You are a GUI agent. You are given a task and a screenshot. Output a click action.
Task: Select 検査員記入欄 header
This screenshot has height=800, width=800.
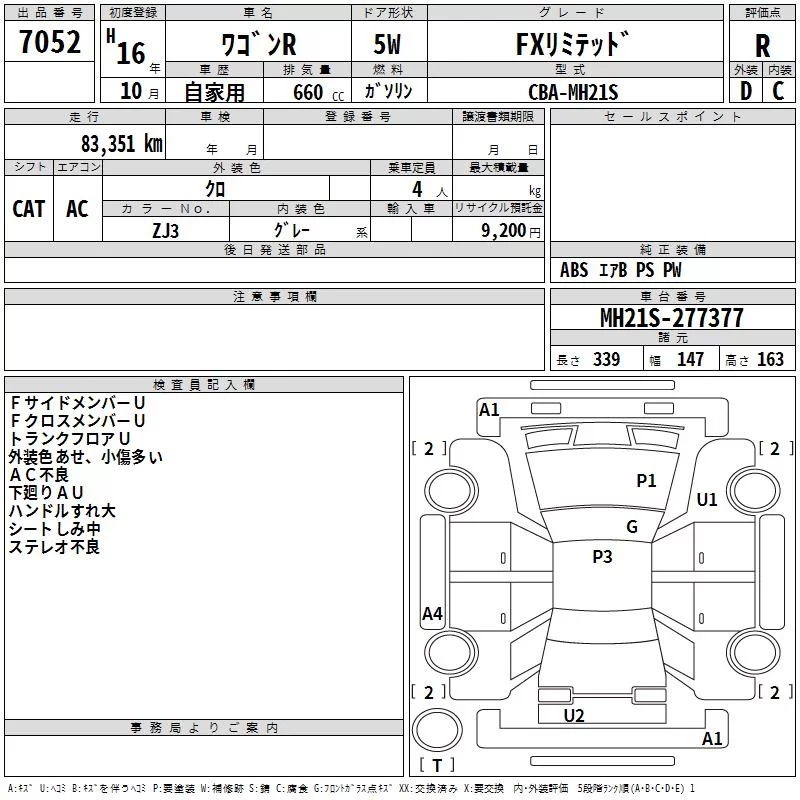click(204, 385)
